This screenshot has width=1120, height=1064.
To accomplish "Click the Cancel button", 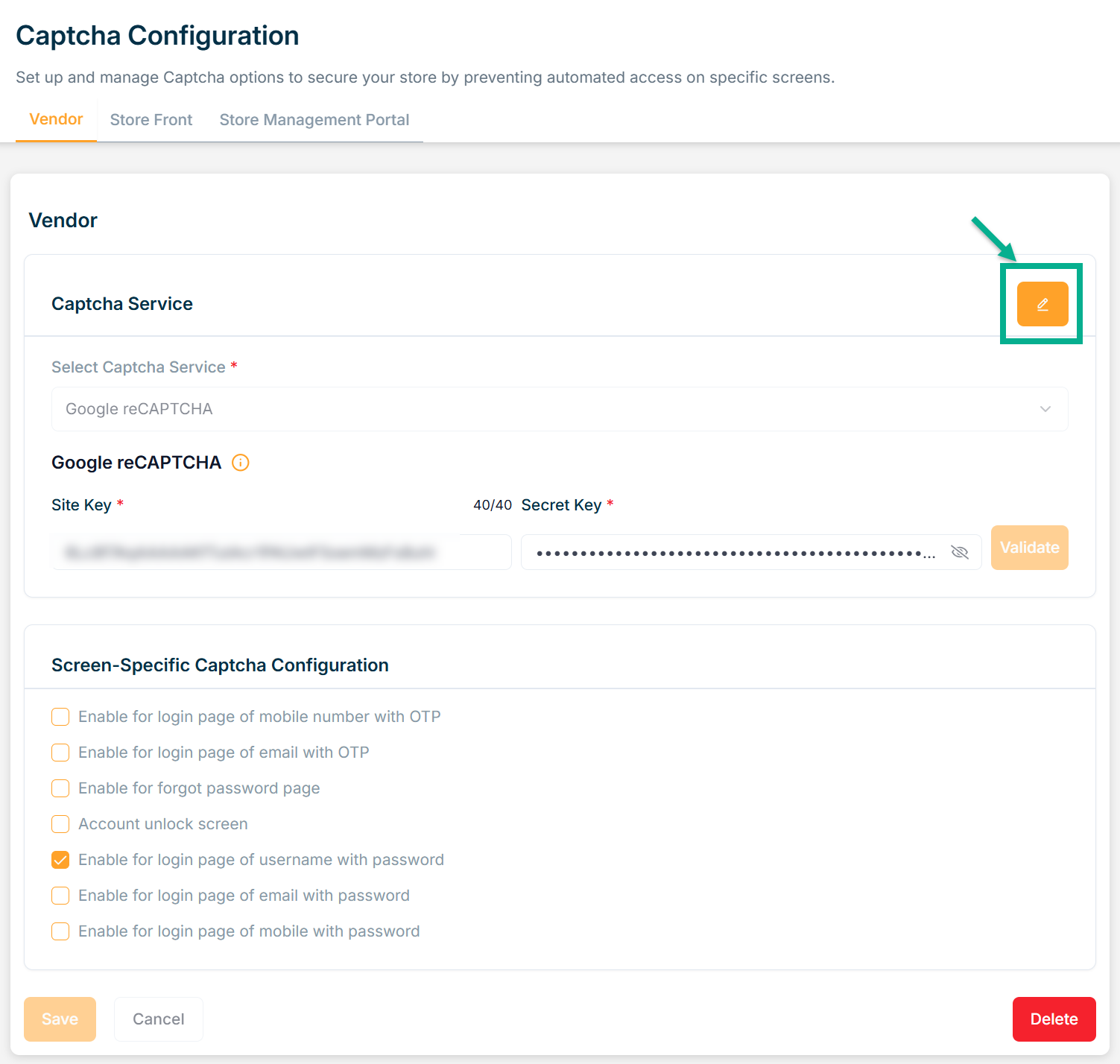I will pyautogui.click(x=158, y=1019).
